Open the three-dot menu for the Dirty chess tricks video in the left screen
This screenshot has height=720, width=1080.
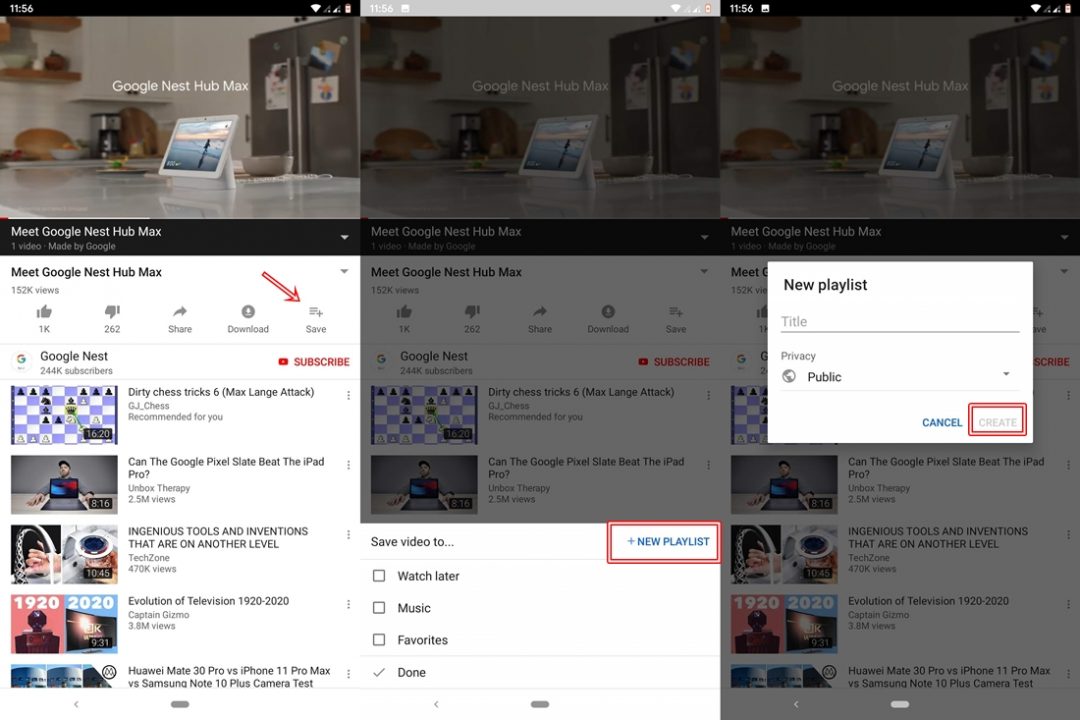[x=349, y=395]
